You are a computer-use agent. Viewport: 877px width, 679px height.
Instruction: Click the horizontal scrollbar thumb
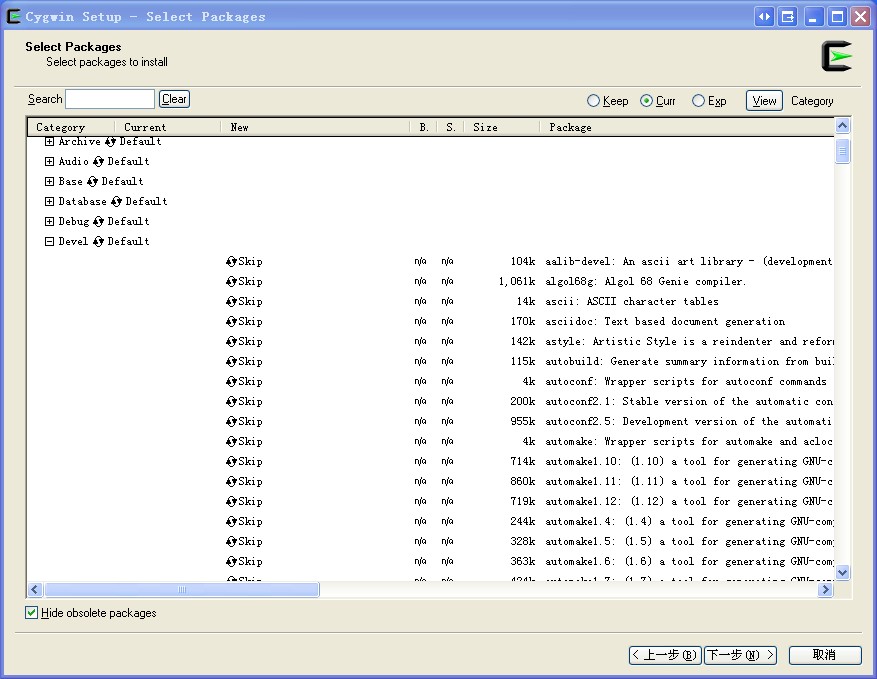(x=181, y=590)
